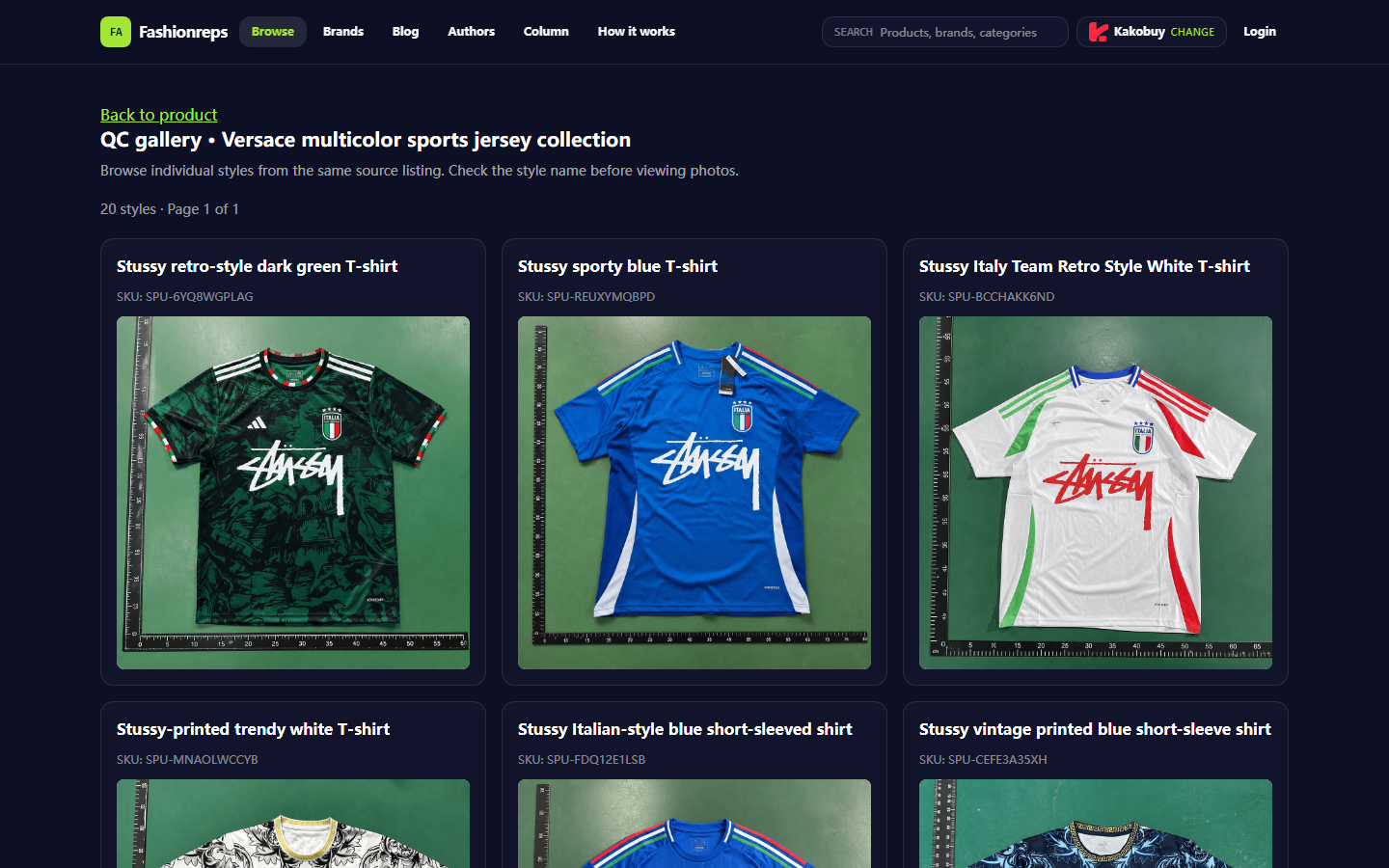View the dark green Stussy jersey photo
The image size is (1389, 868).
tap(293, 493)
